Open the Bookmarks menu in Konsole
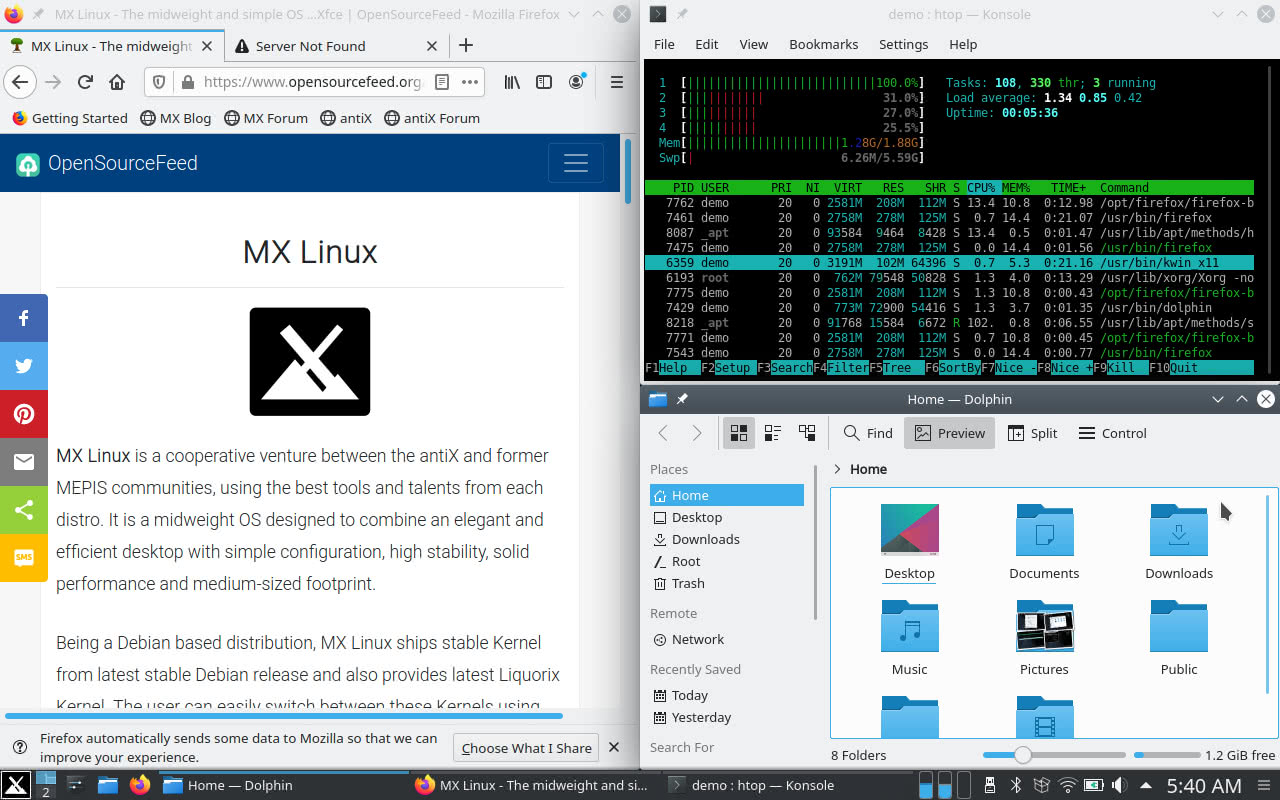Screen dimensions: 1280x800 click(823, 44)
